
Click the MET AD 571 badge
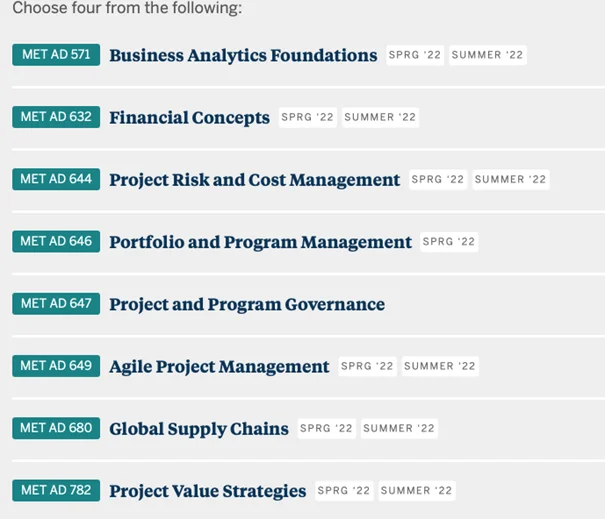(x=56, y=55)
